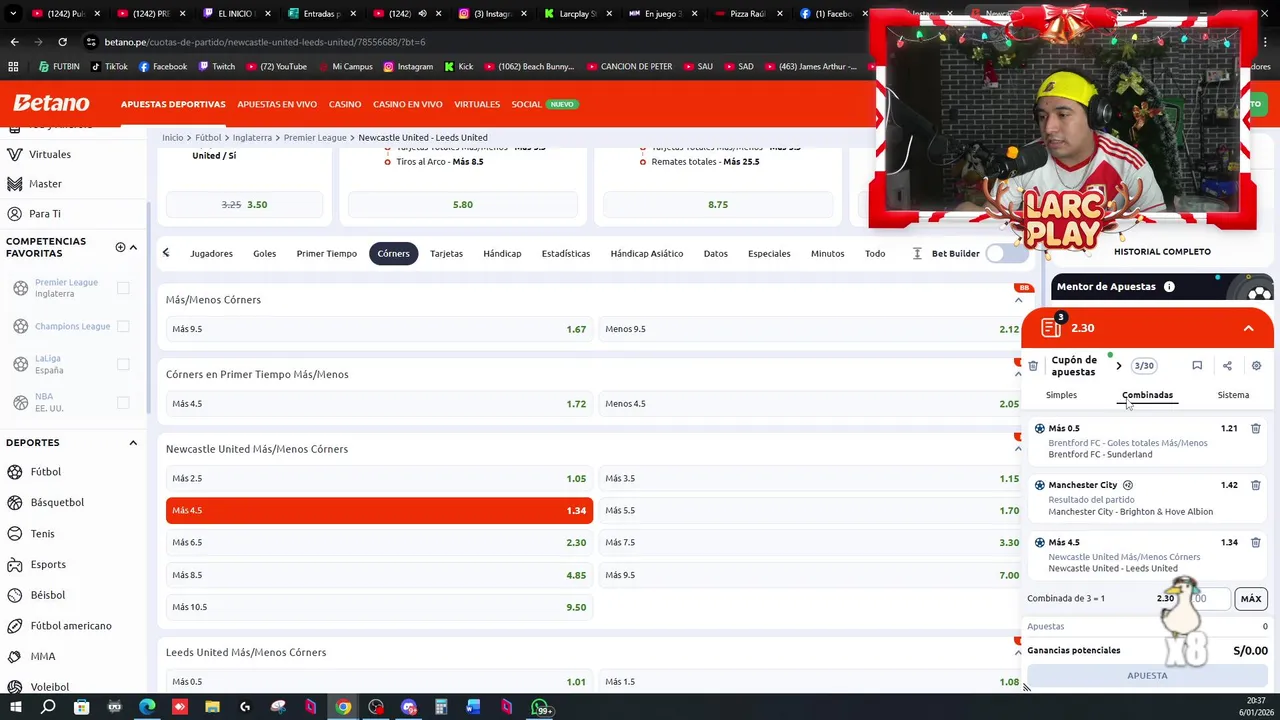Delete the Más 4.5 Newcastle corners selection
The image size is (1280, 720).
coord(1255,542)
